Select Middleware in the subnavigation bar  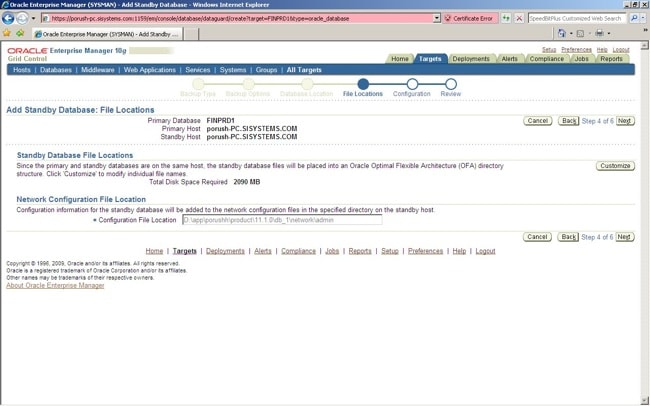click(x=98, y=70)
